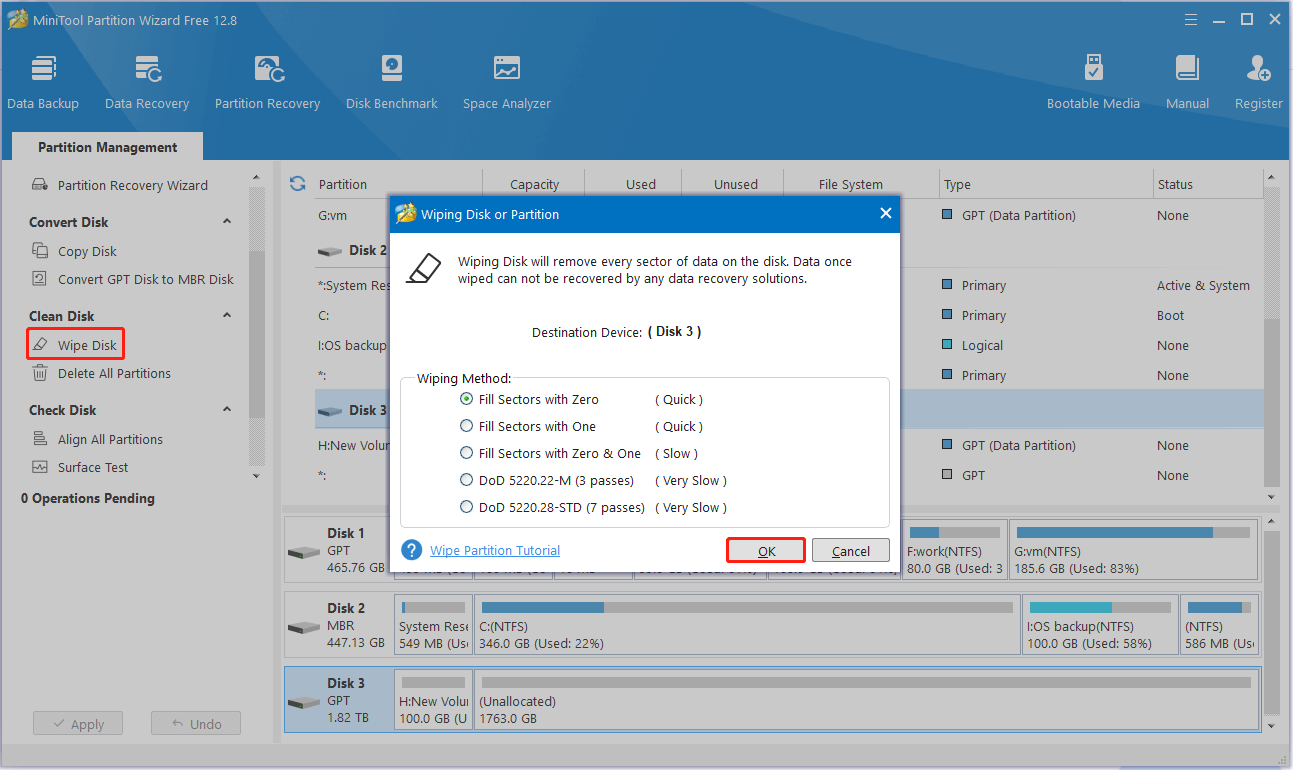Click the Delete All Partitions trash icon
Screen dimensions: 1293x770
click(40, 373)
